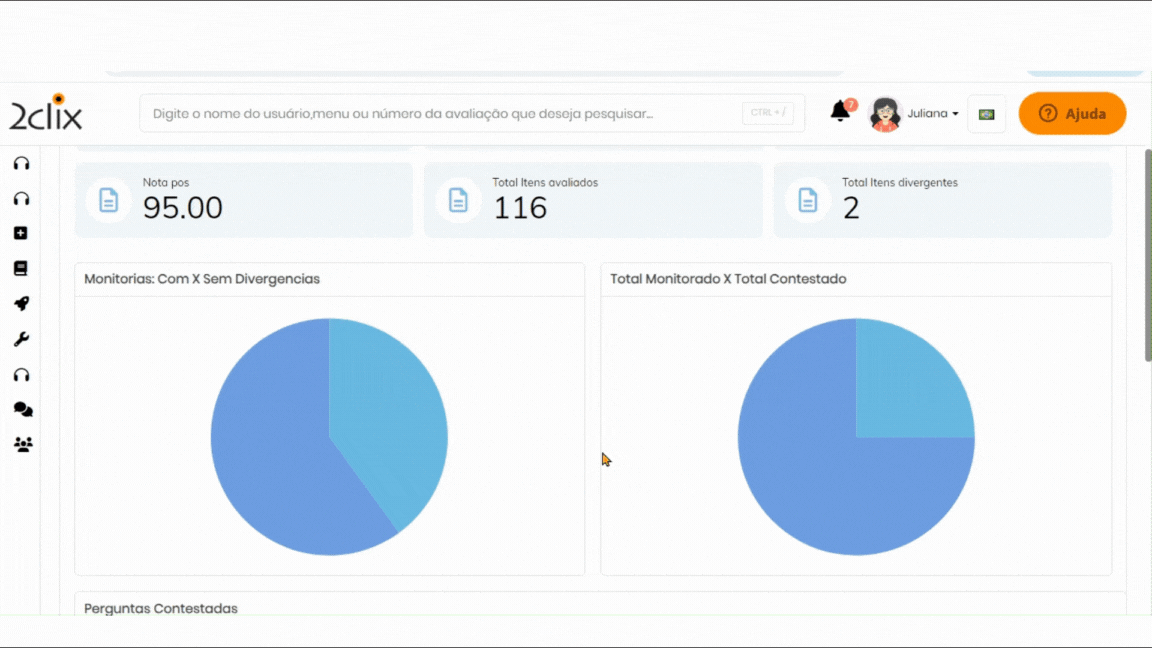Click the Nota pos 95.00 card
1152x648 pixels.
(243, 200)
